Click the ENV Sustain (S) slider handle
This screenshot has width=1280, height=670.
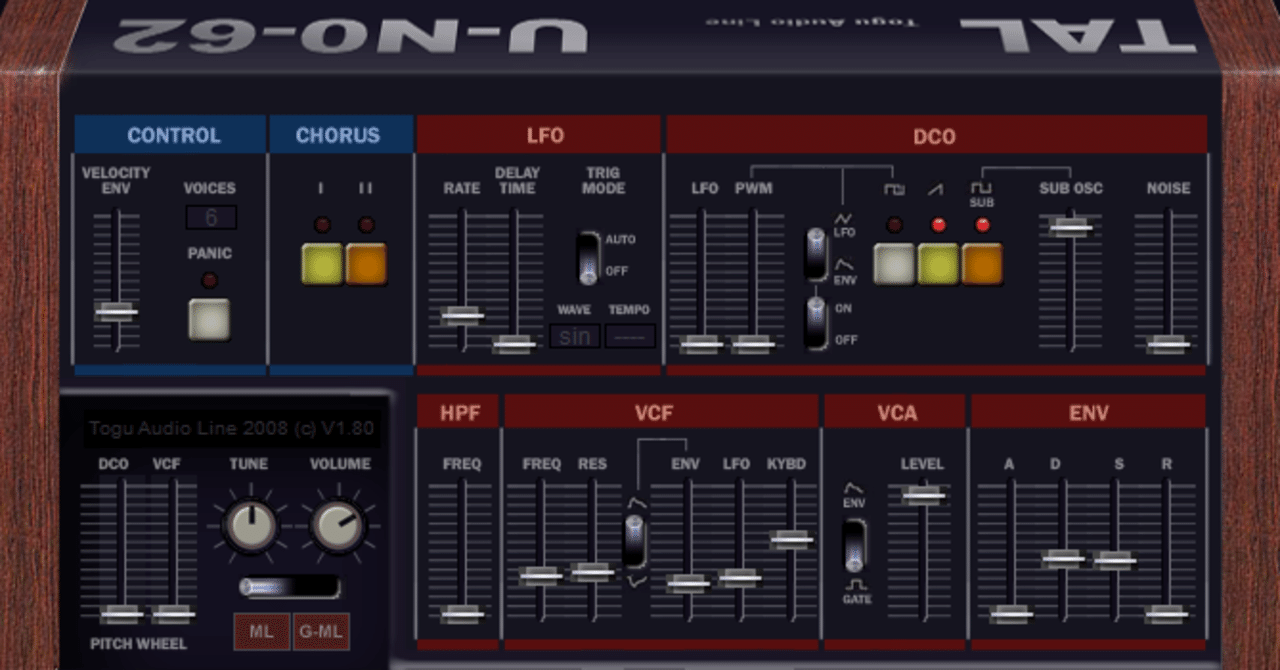tap(1114, 559)
